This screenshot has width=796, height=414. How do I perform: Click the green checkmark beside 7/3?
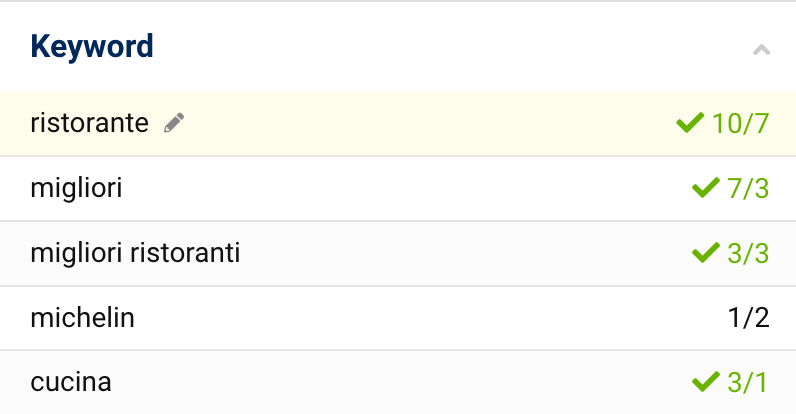[706, 187]
